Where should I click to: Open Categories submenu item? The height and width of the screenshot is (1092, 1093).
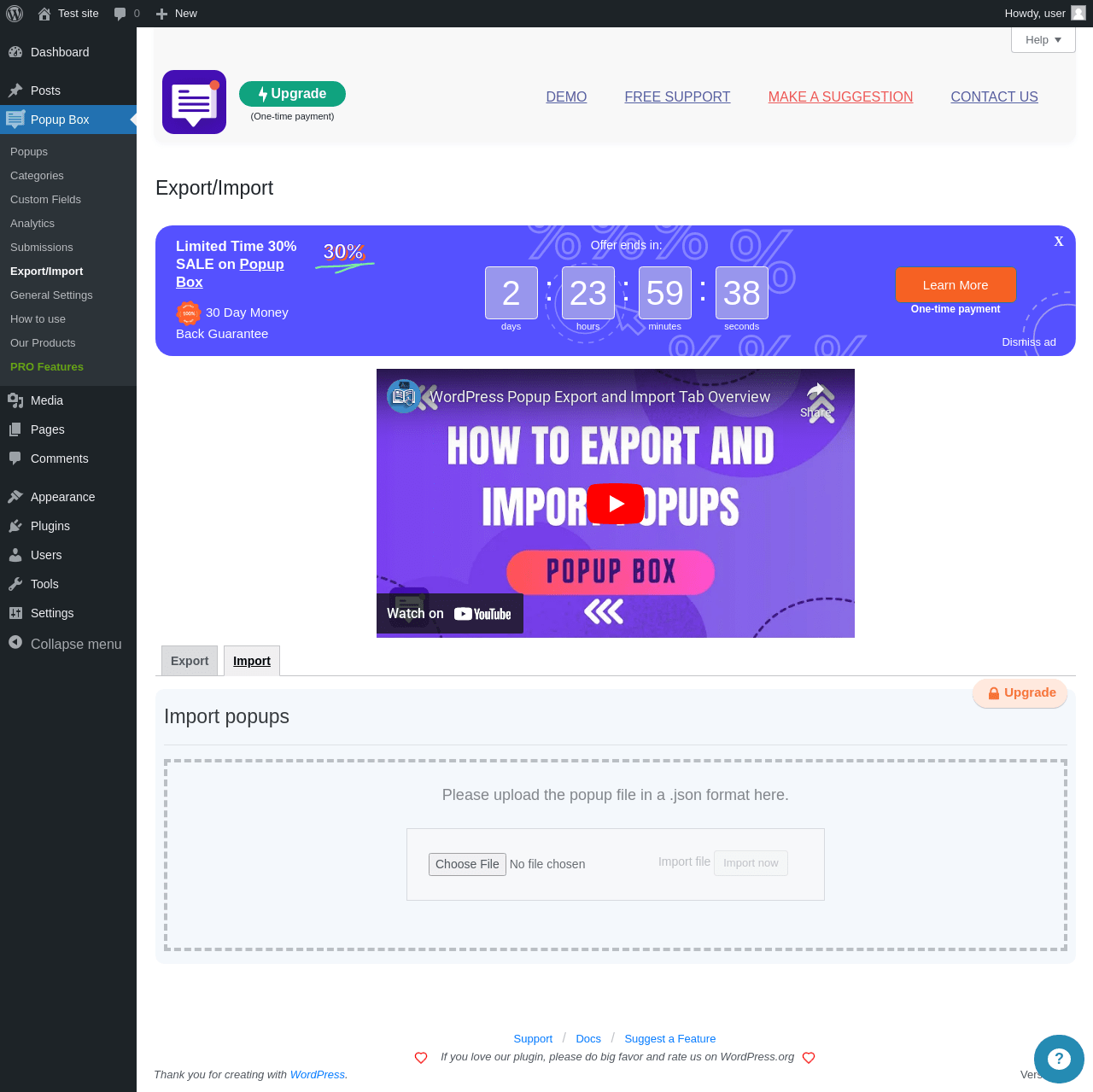coord(37,176)
